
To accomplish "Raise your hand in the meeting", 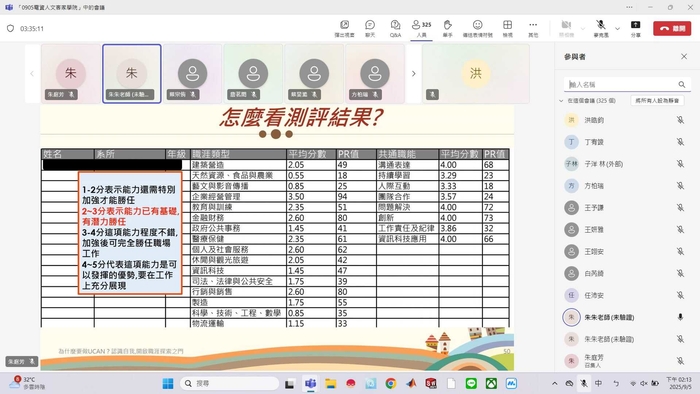I will point(447,29).
